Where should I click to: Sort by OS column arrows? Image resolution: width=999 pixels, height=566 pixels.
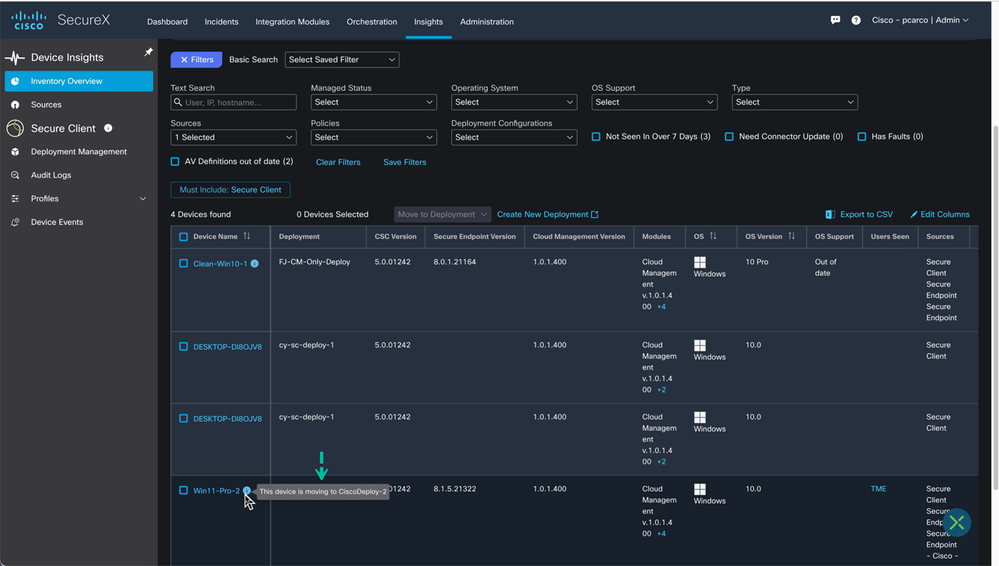click(713, 236)
